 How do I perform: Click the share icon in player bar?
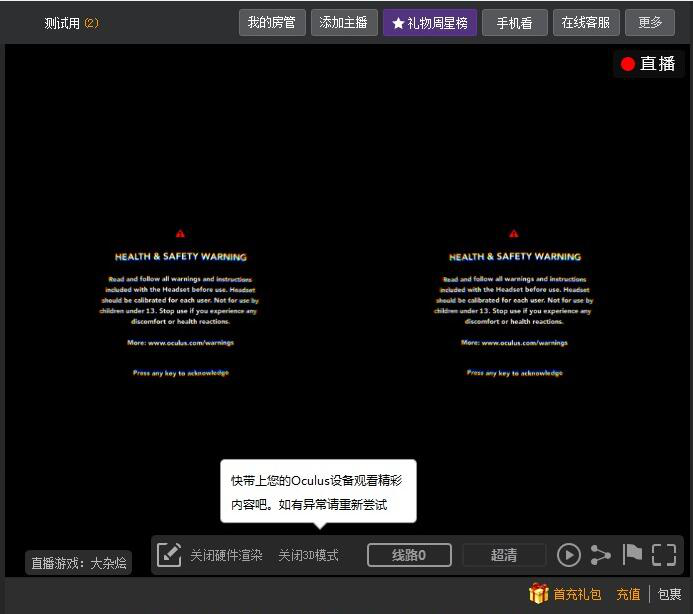tap(601, 555)
